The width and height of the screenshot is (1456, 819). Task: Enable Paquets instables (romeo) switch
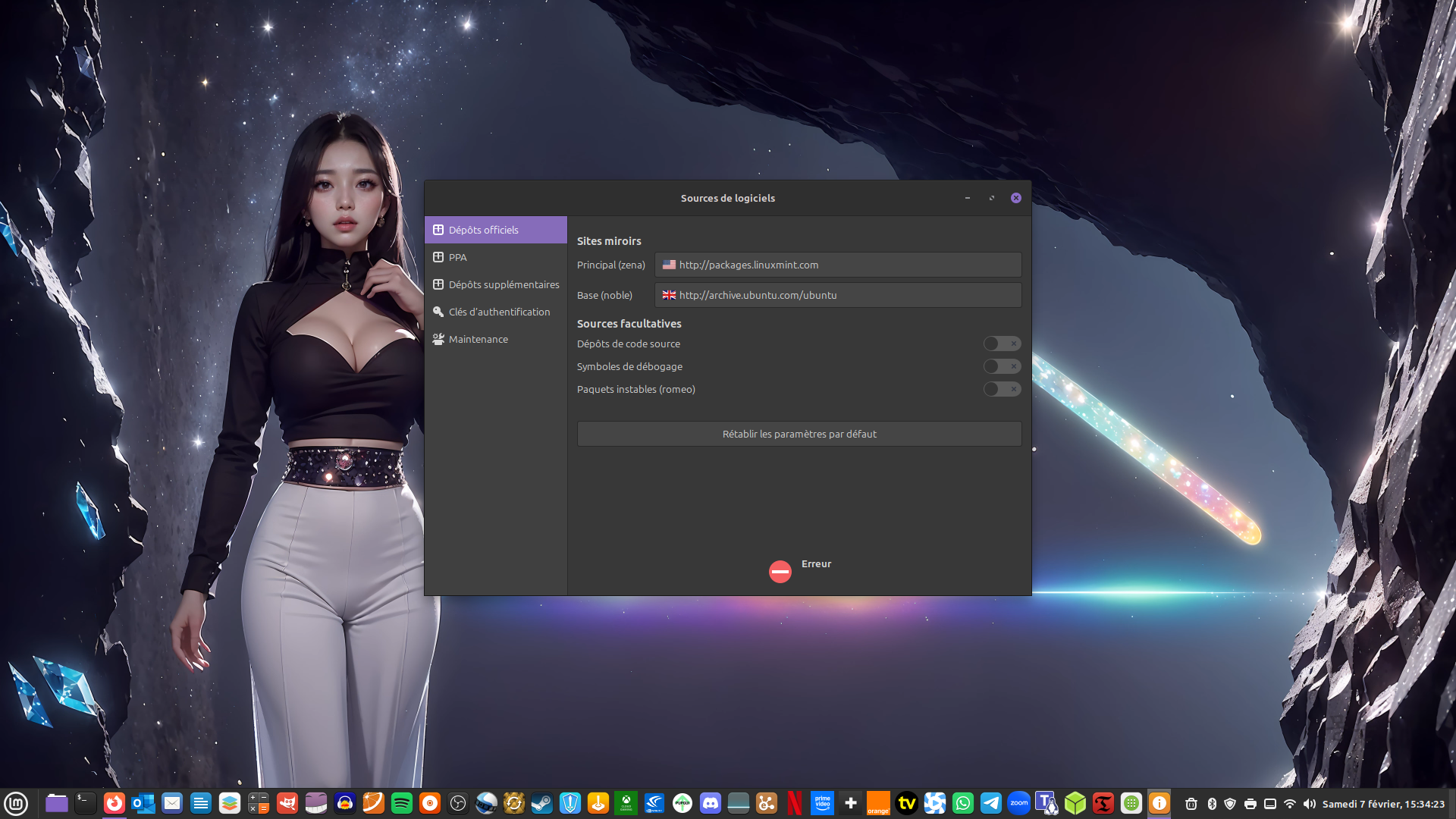click(x=1001, y=389)
